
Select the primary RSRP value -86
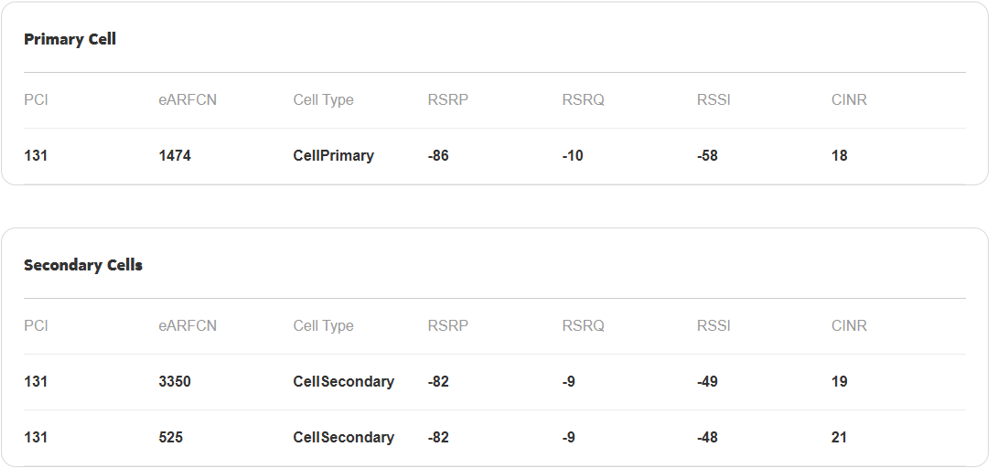(x=438, y=155)
